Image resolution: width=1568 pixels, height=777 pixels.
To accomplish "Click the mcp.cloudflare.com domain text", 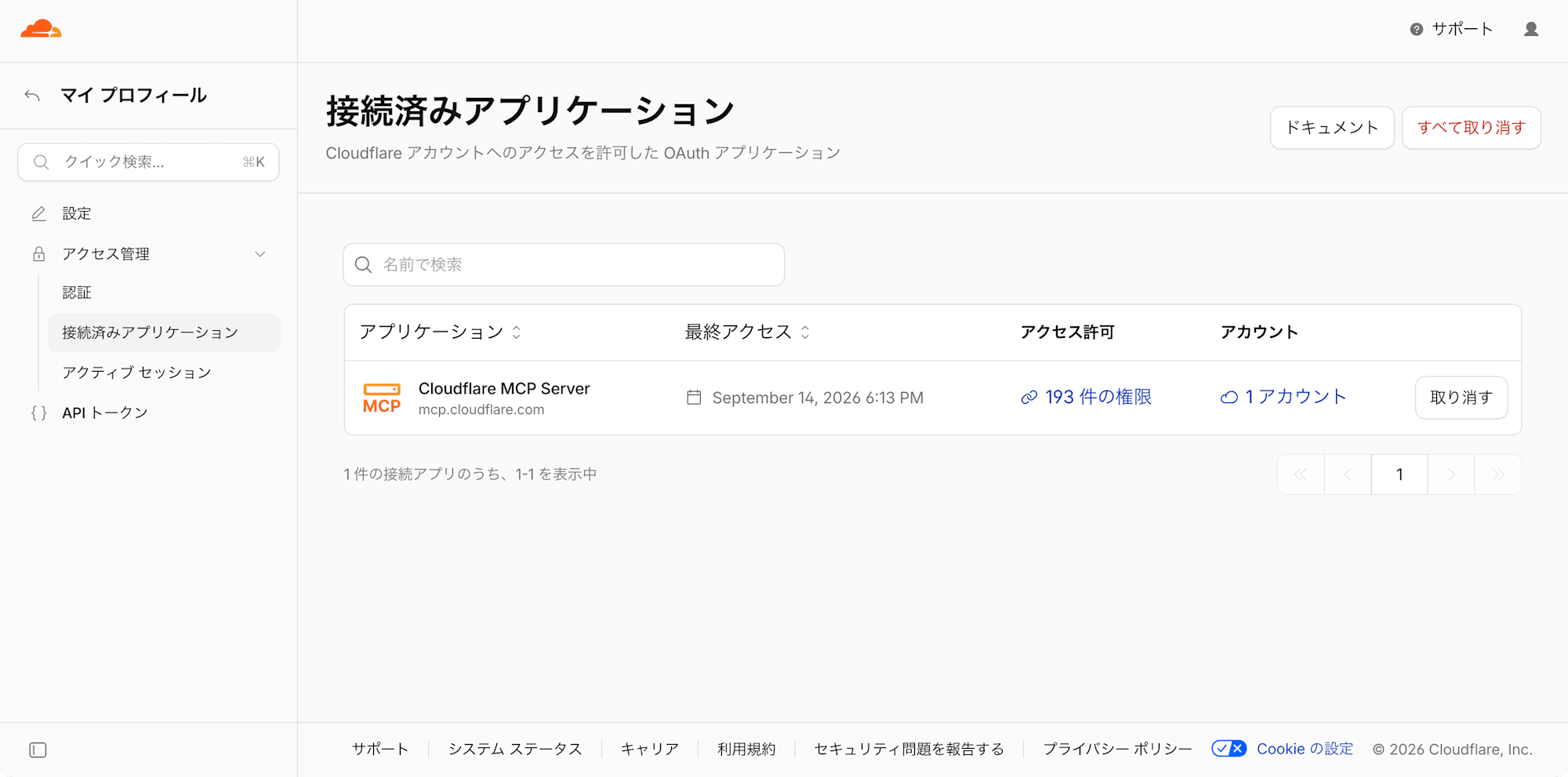I will [x=481, y=410].
